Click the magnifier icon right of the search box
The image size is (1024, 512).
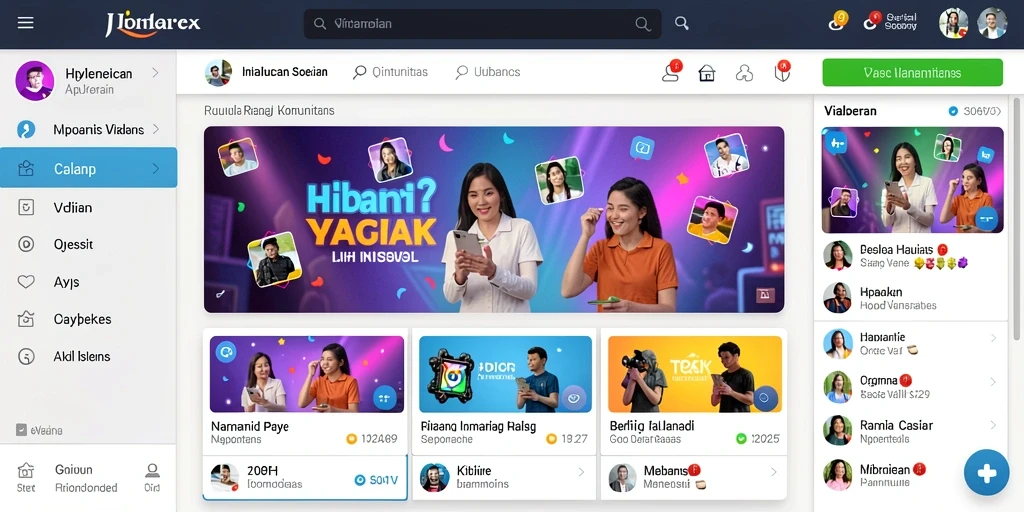pos(682,24)
